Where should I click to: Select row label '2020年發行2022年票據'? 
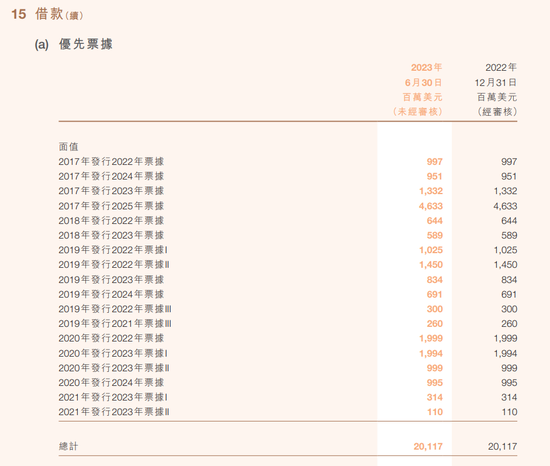click(111, 338)
